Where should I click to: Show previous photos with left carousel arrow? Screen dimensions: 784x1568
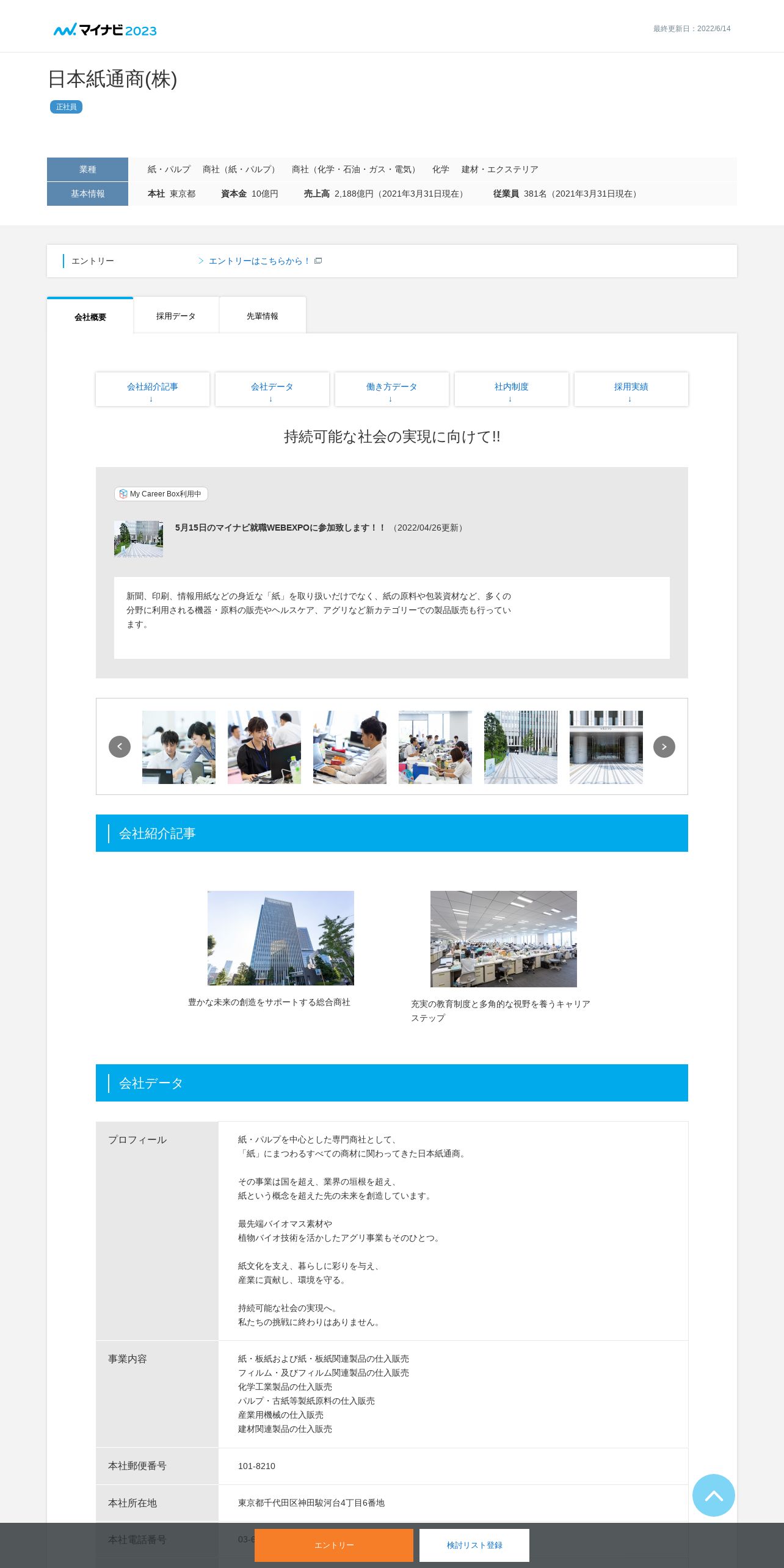click(x=120, y=746)
